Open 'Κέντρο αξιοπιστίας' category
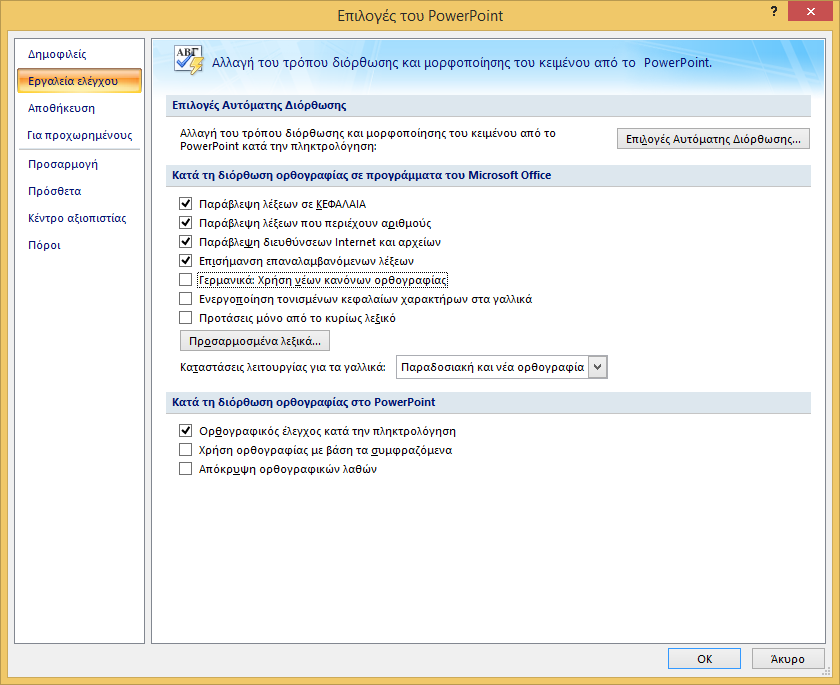 pyautogui.click(x=79, y=218)
